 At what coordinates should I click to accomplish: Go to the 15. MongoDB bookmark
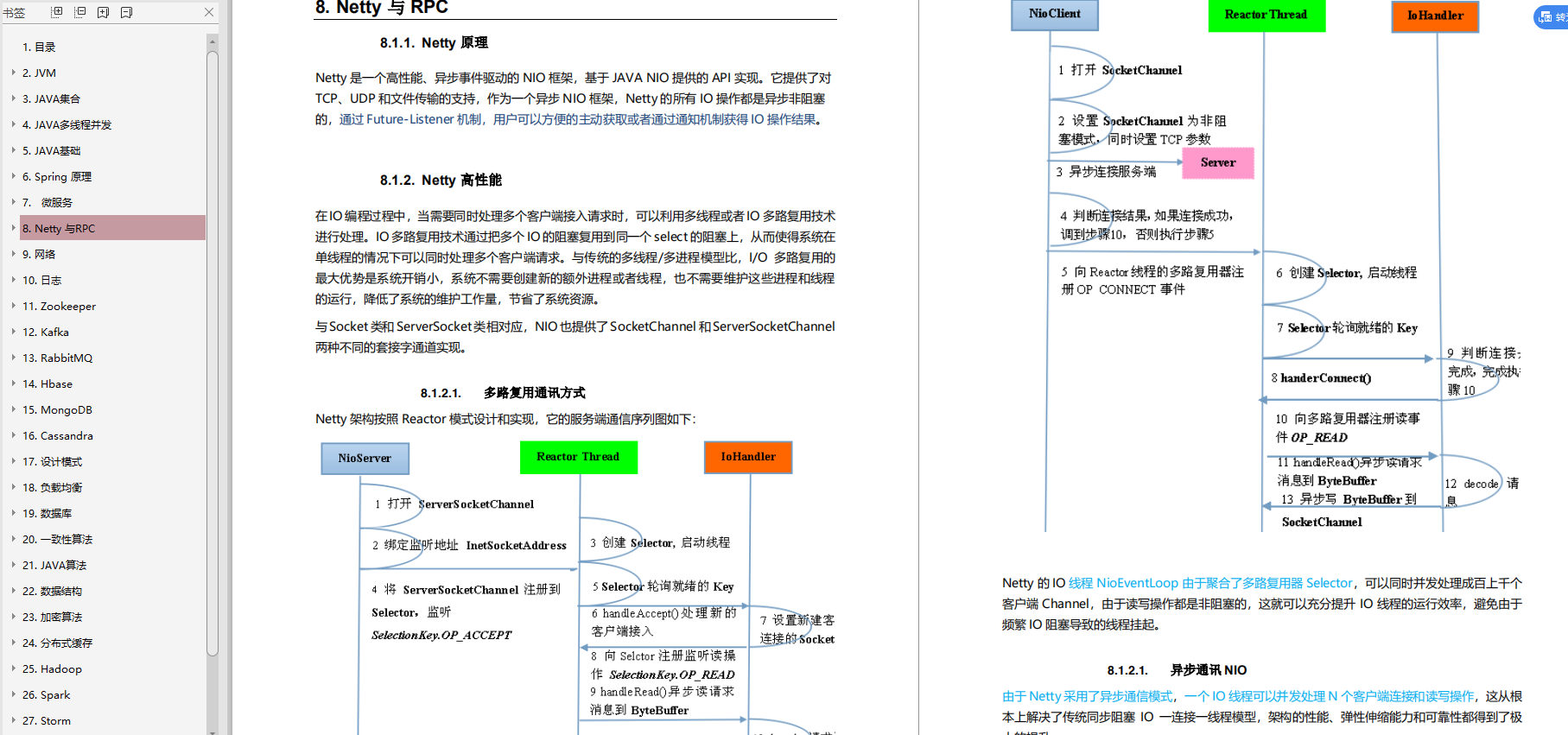click(x=57, y=409)
